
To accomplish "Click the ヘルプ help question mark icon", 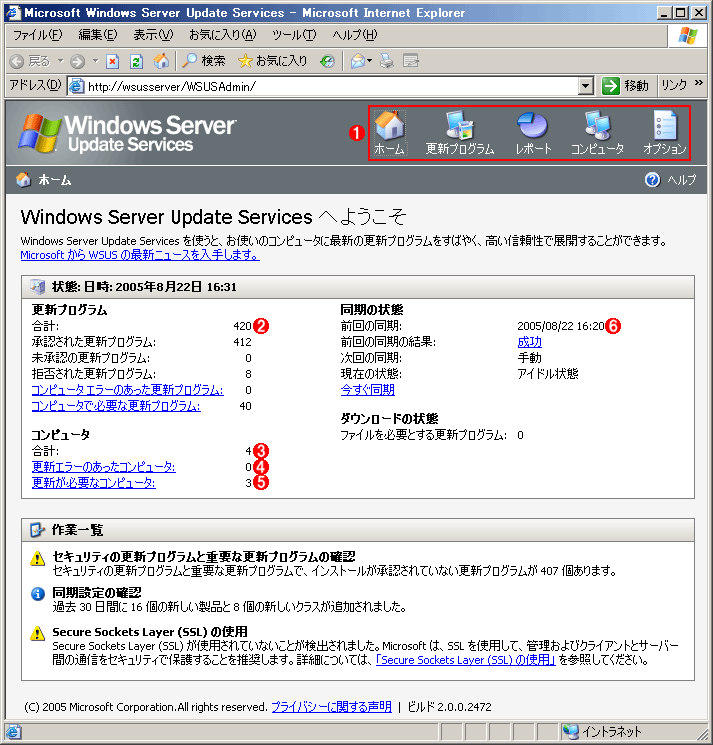I will tap(652, 180).
